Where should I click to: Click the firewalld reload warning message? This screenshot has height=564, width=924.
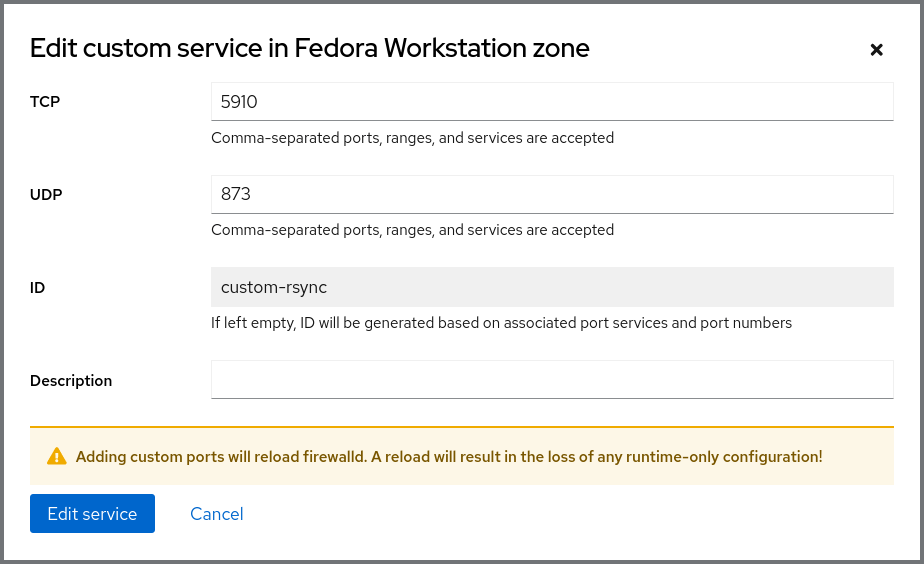449,457
